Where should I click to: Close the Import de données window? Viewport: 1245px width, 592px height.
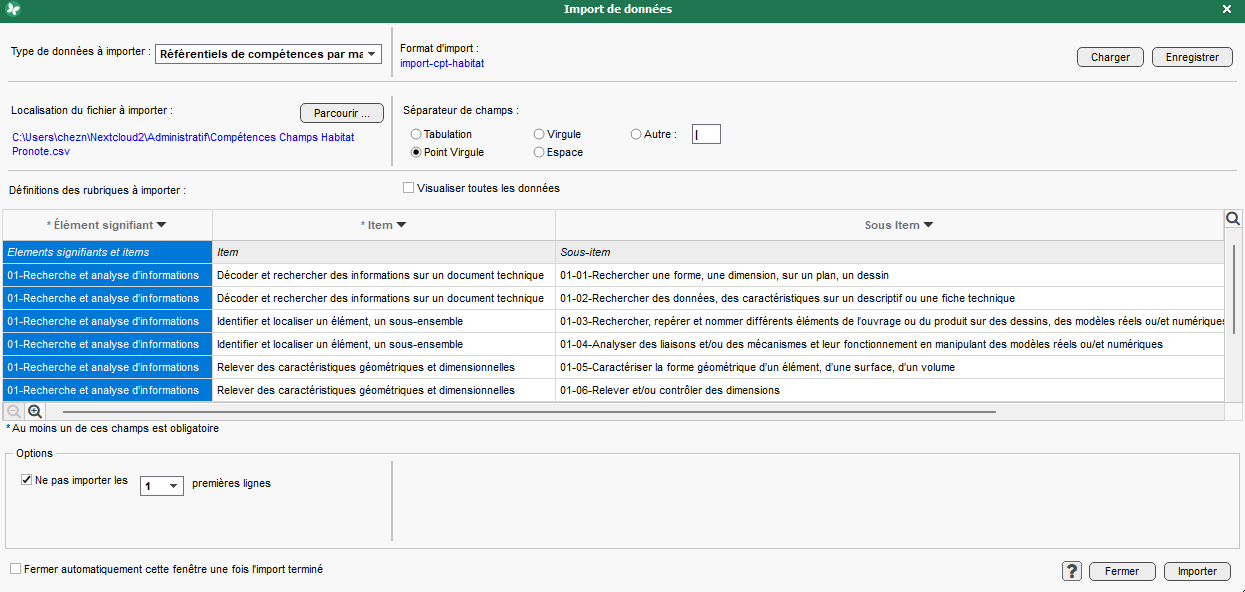tap(1227, 9)
